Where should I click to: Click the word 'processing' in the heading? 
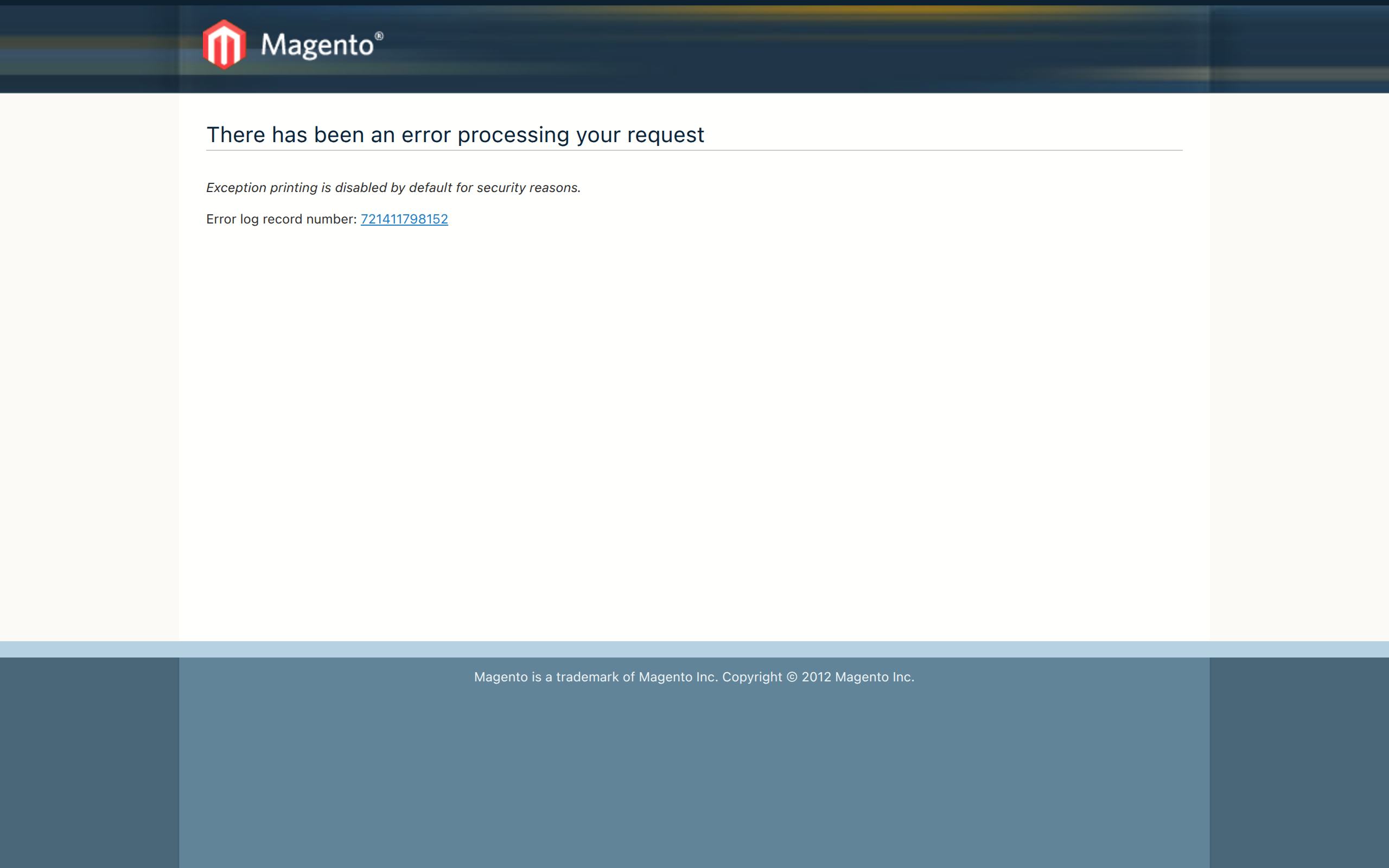pos(513,136)
